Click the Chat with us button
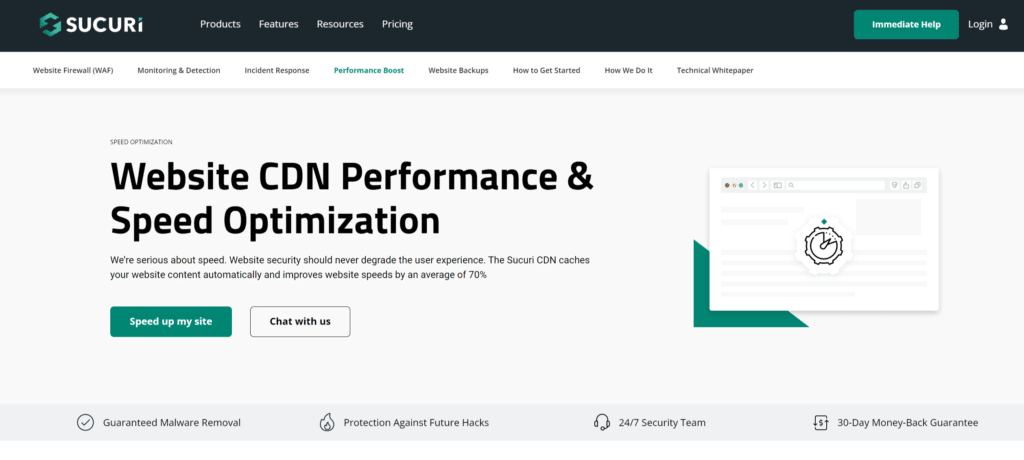 [x=300, y=321]
